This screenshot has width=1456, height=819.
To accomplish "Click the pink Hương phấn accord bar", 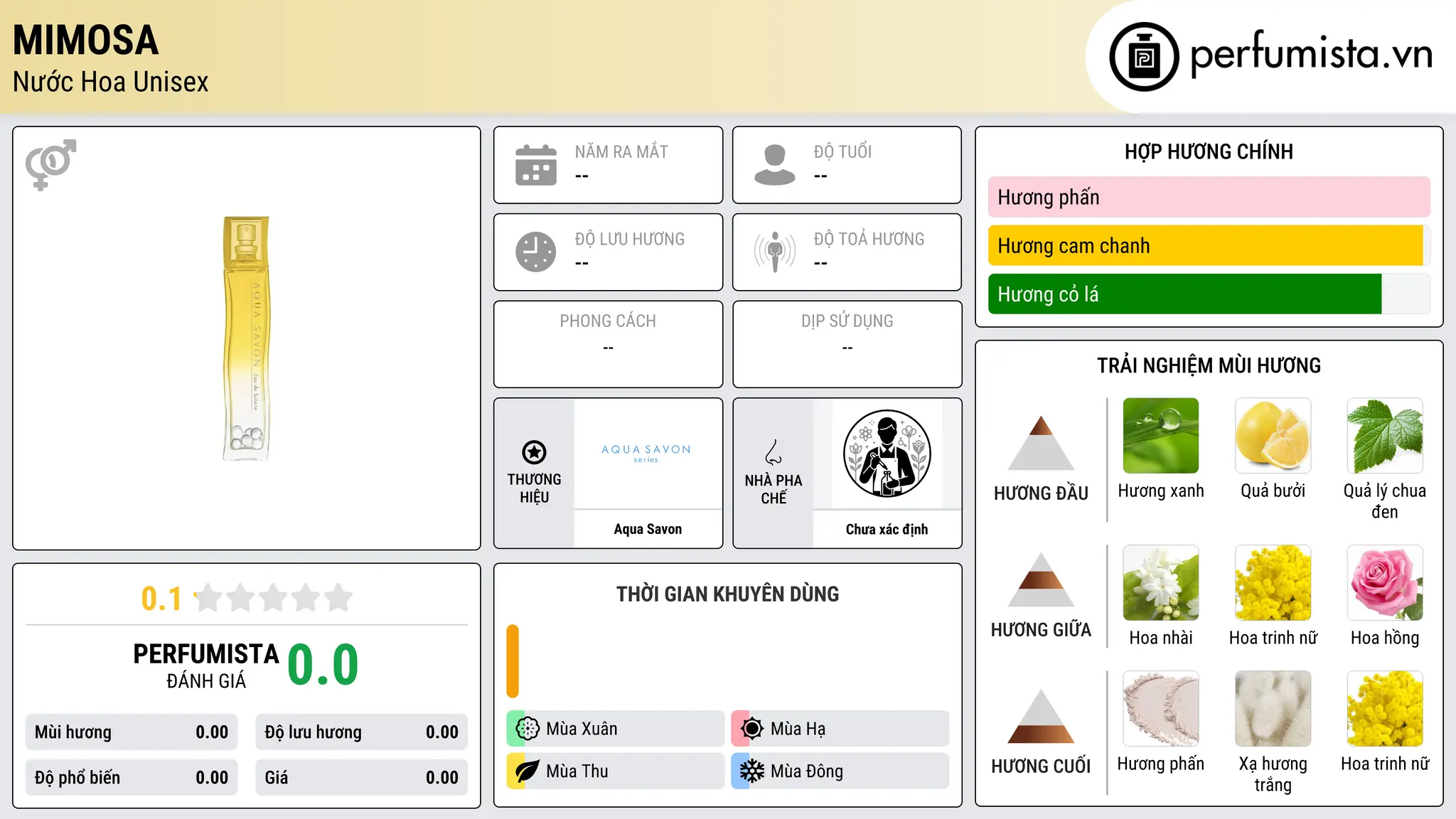I will click(1209, 197).
